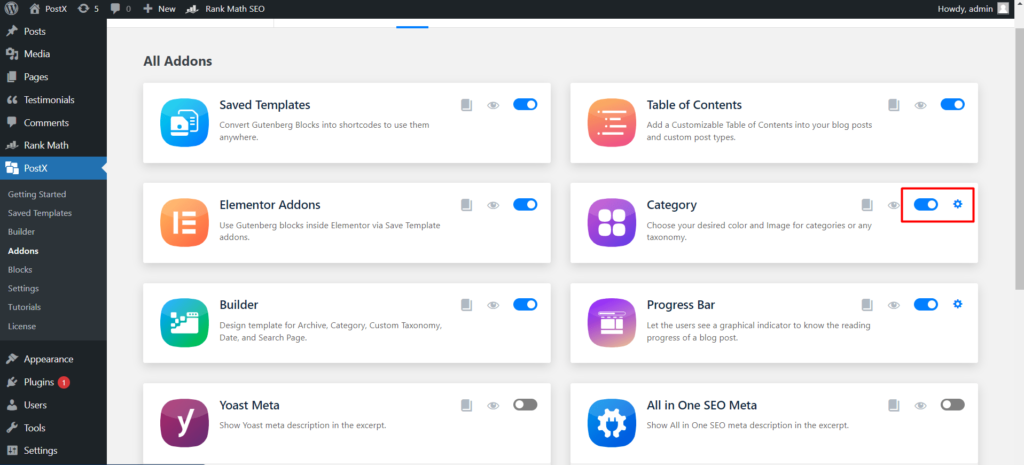Go to Getting Started submenu

(37, 195)
